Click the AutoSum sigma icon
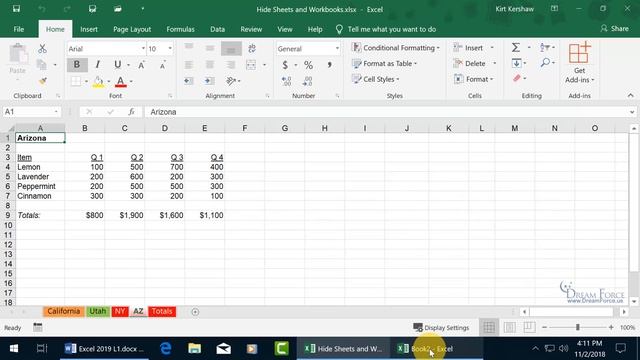 516,48
